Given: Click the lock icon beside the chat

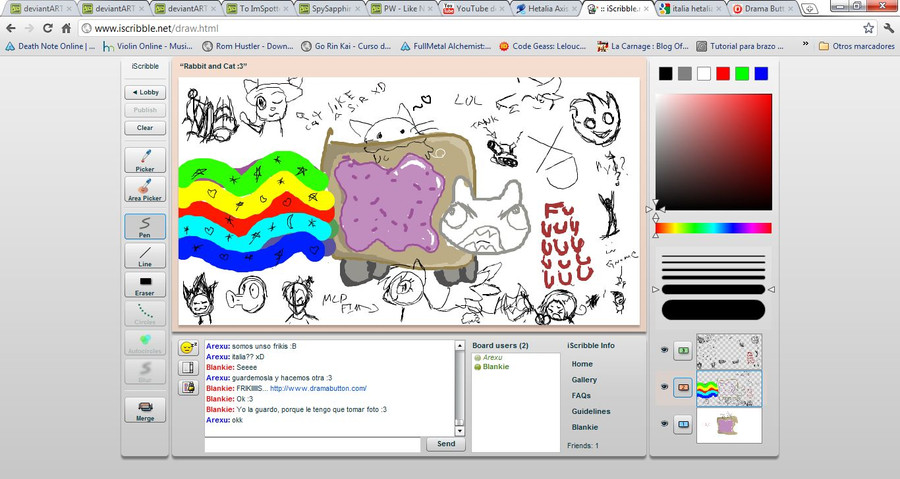Looking at the screenshot, I should click(x=188, y=388).
